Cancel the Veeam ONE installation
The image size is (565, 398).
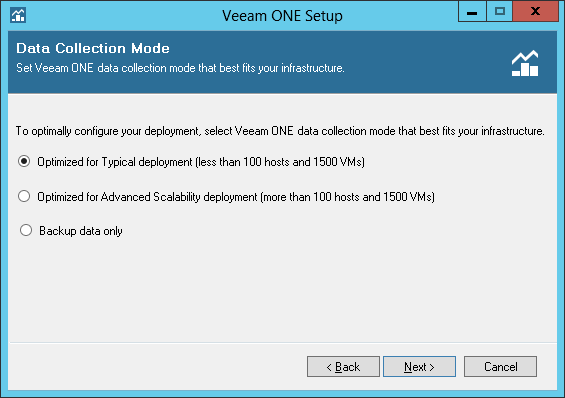tap(500, 367)
